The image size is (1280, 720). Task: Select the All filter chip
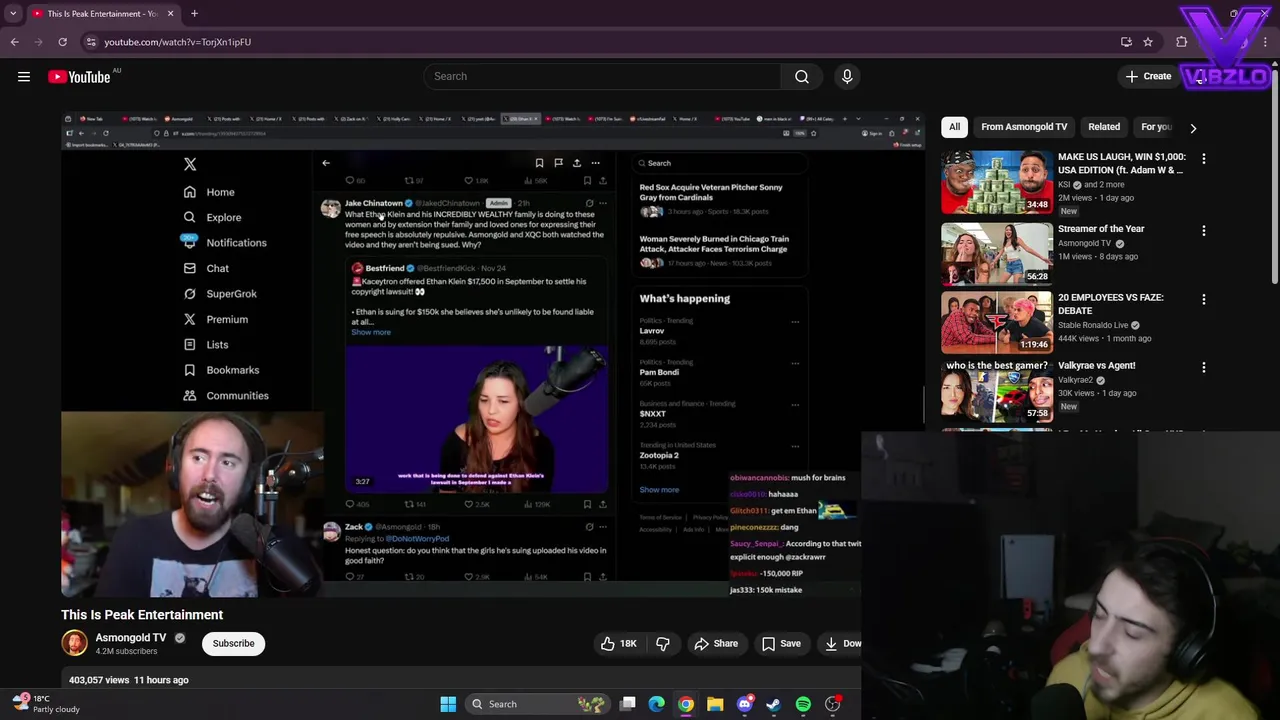pyautogui.click(x=954, y=127)
